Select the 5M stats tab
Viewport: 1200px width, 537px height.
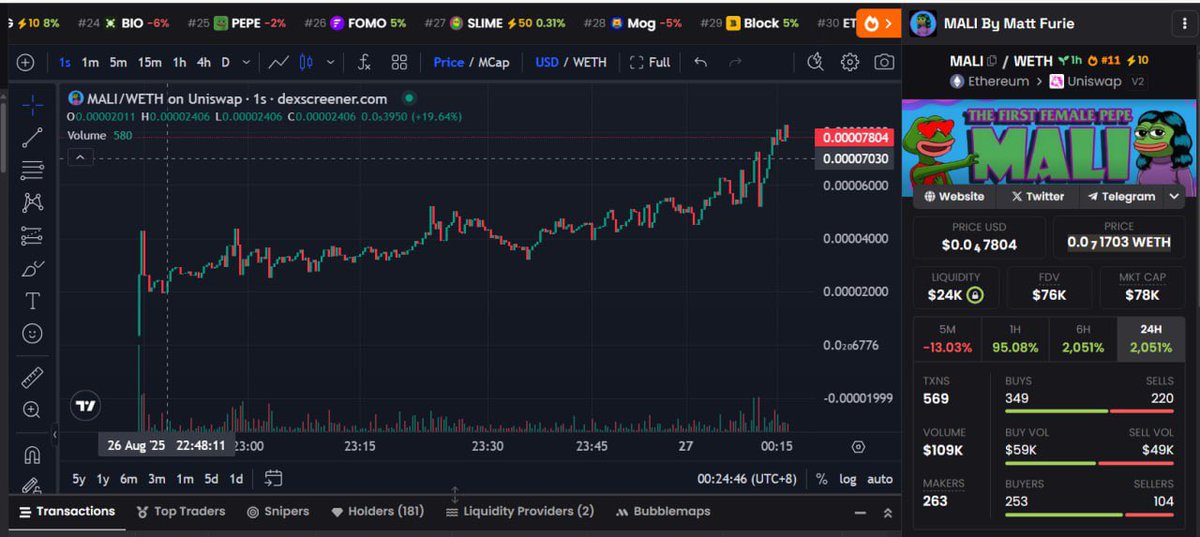click(x=947, y=339)
